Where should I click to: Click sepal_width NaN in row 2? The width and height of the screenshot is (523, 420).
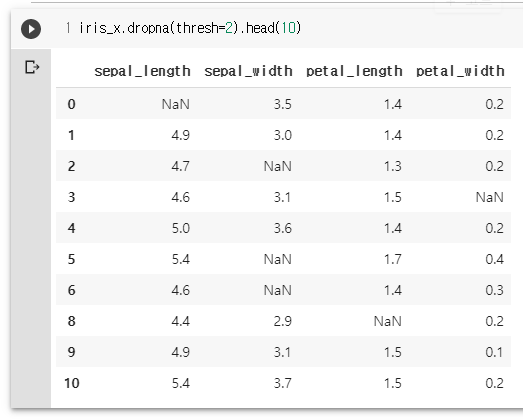(278, 166)
